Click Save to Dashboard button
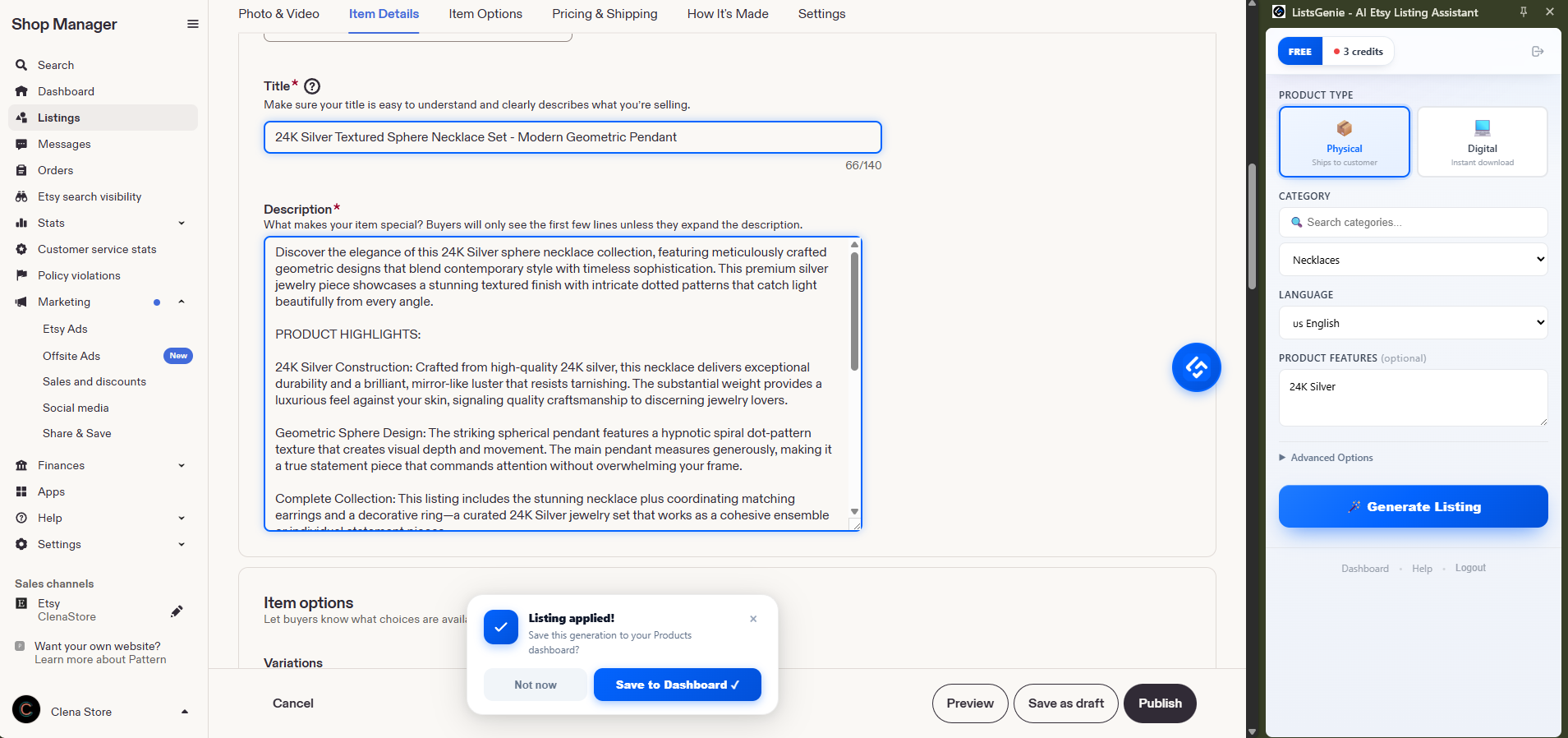1568x738 pixels. tap(677, 685)
